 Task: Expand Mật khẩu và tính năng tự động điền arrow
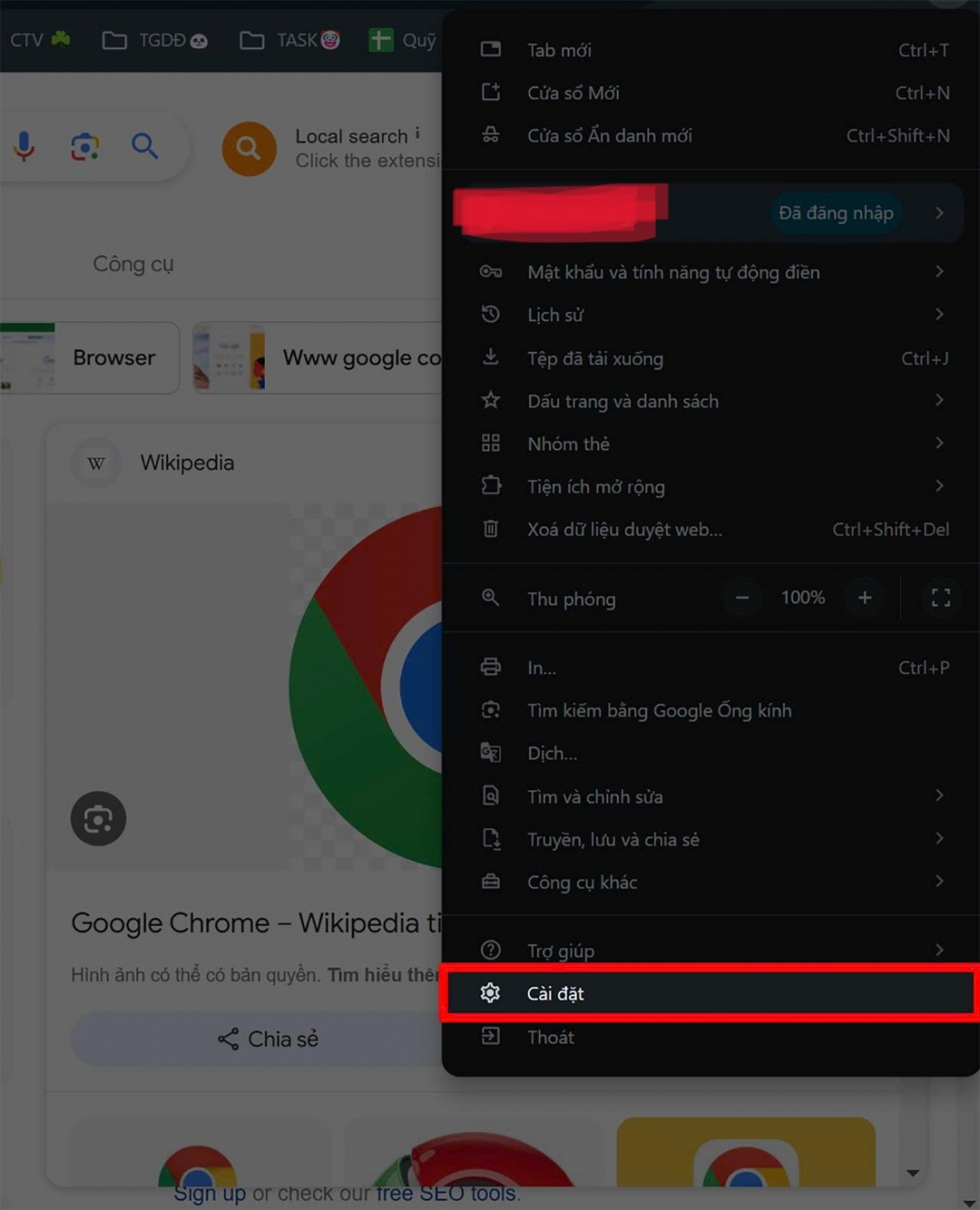pyautogui.click(x=939, y=272)
